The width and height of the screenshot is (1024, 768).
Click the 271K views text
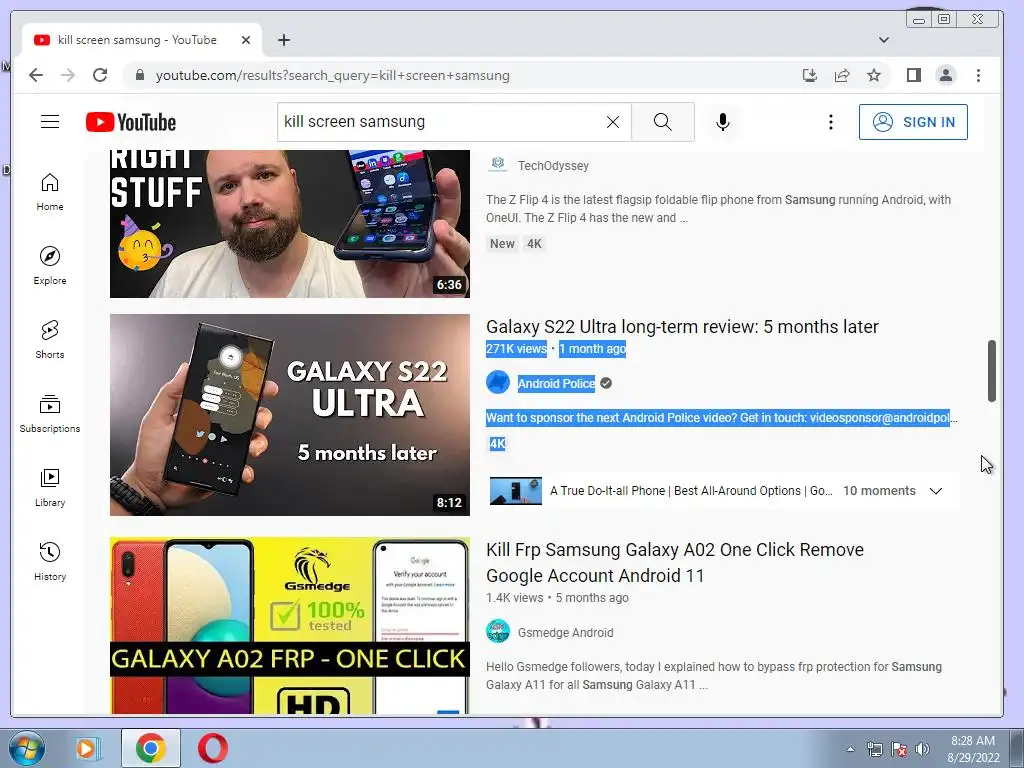516,349
